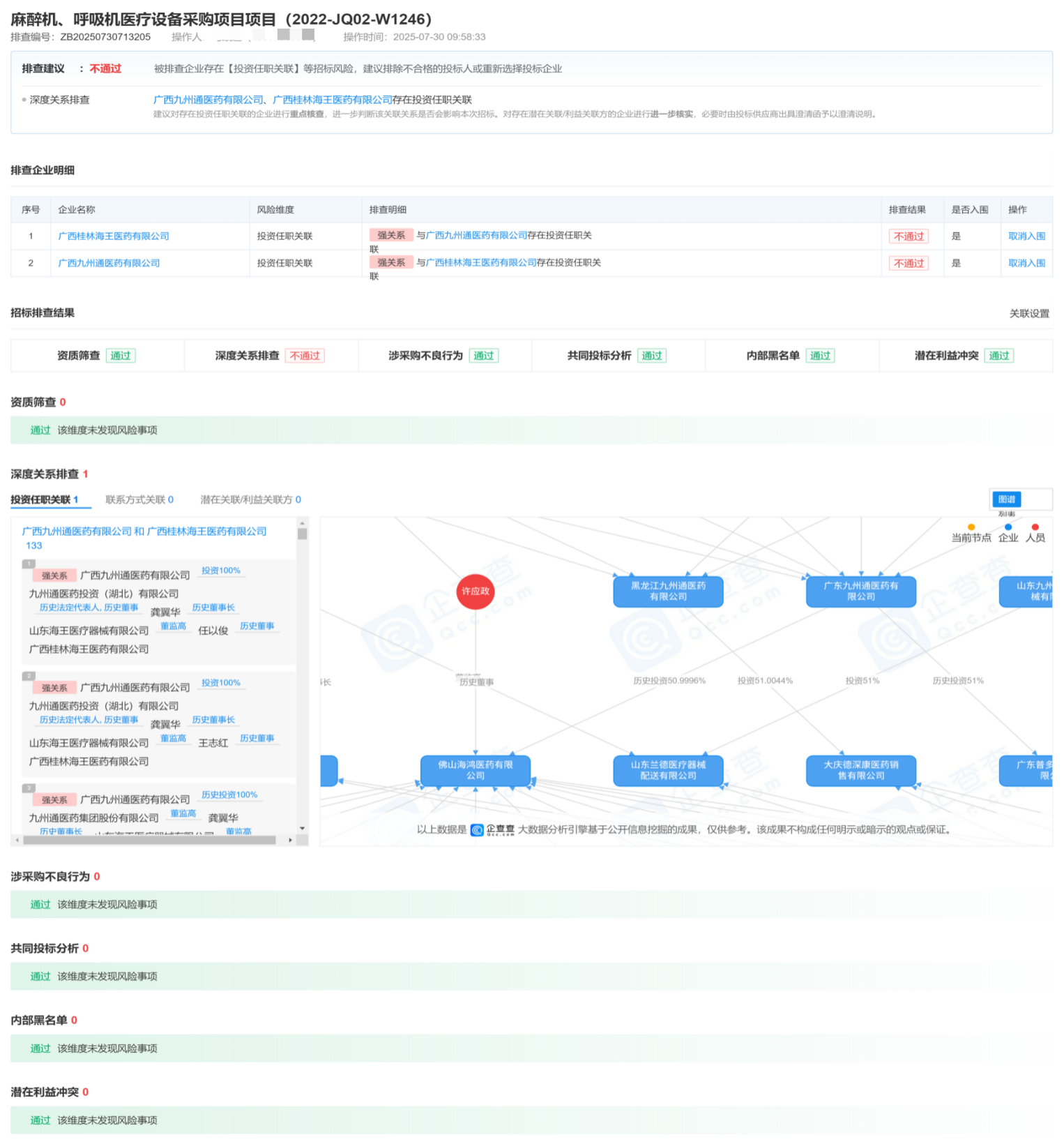Select the 黑龙江九州通医药有限公司 graph node

tap(668, 592)
